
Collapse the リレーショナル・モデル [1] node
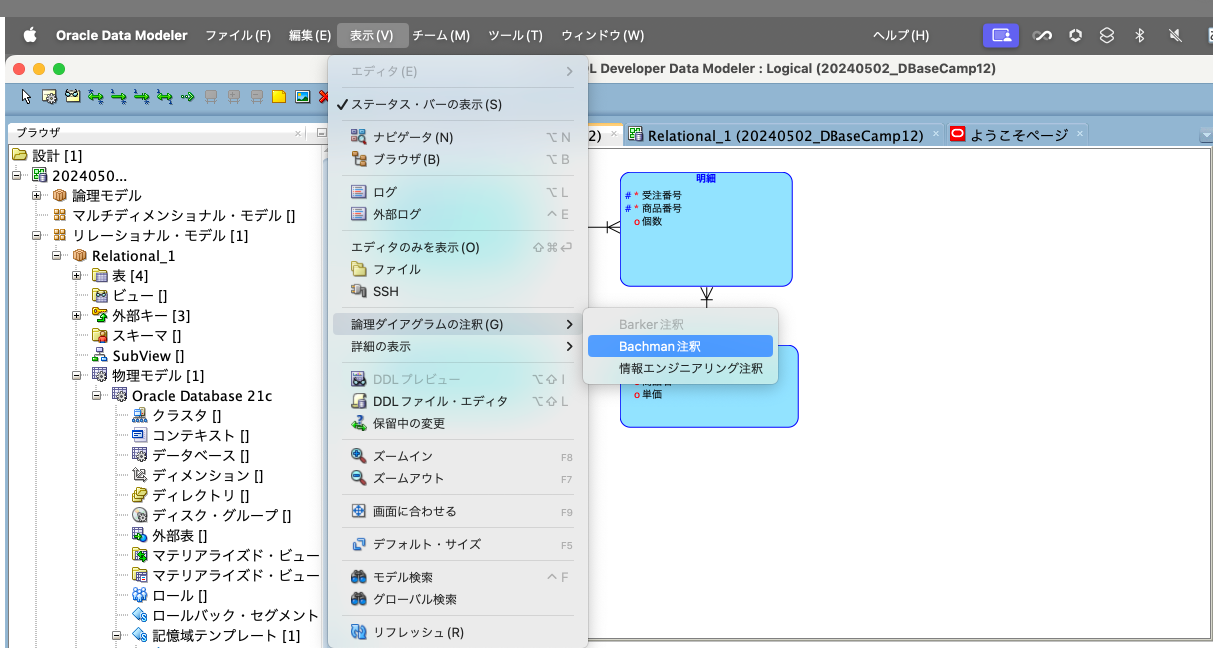click(x=37, y=235)
